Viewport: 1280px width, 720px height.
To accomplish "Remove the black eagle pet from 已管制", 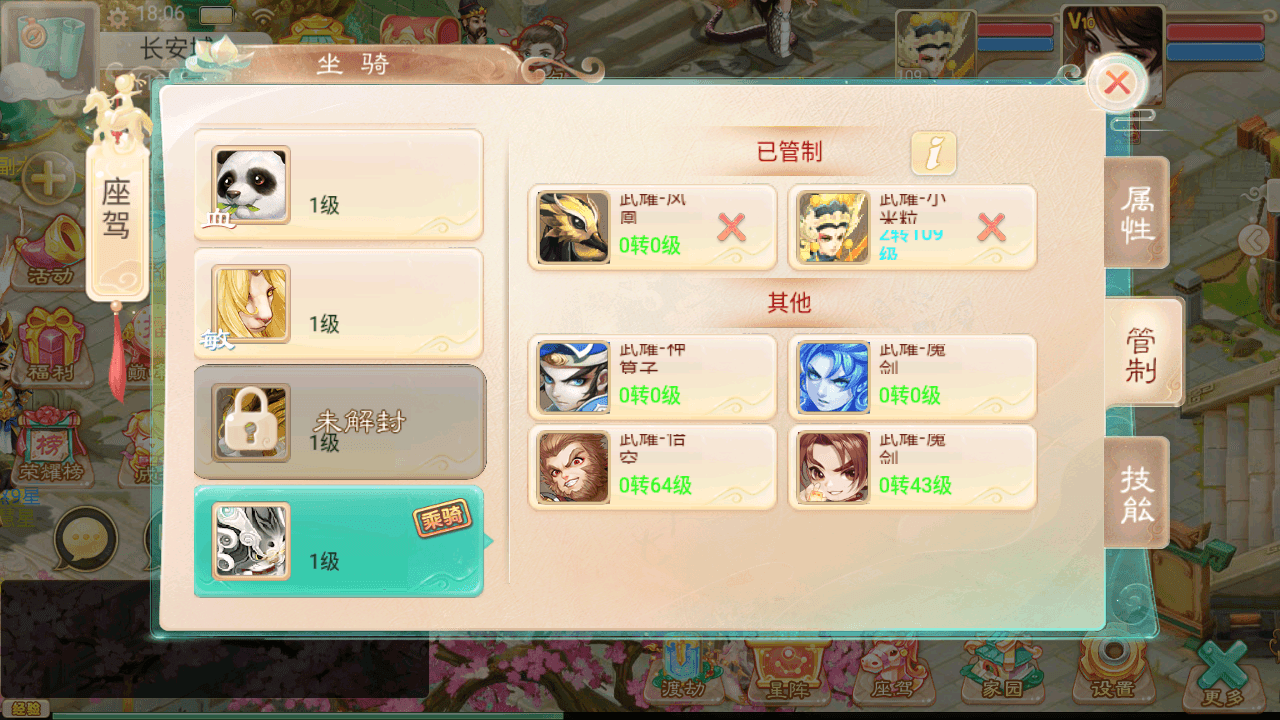I will (x=732, y=228).
